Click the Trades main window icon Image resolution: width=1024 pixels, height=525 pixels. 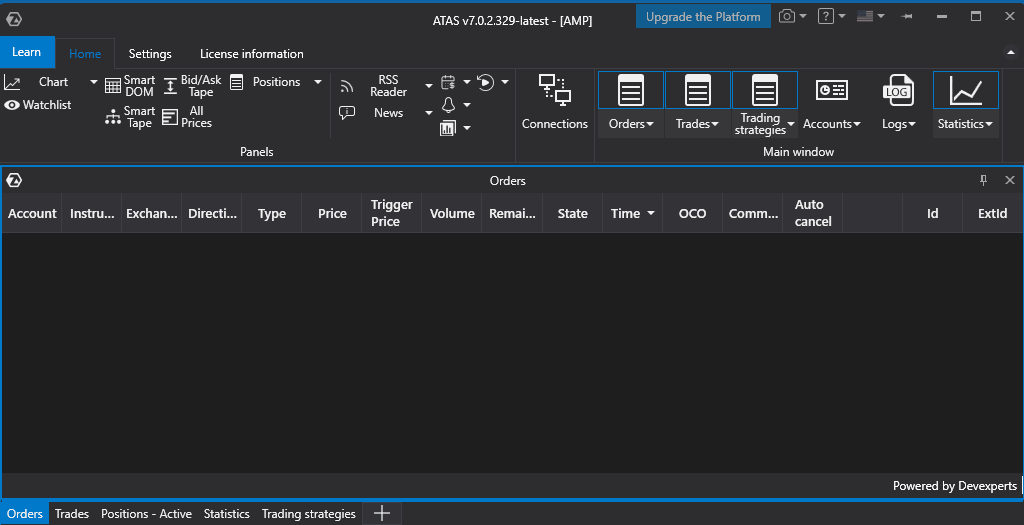697,90
